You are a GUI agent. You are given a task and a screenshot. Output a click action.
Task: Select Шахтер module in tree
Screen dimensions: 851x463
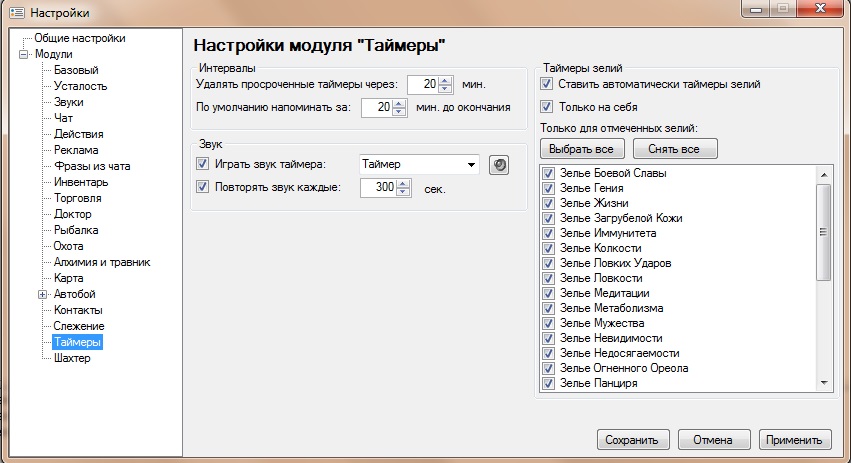tap(72, 358)
